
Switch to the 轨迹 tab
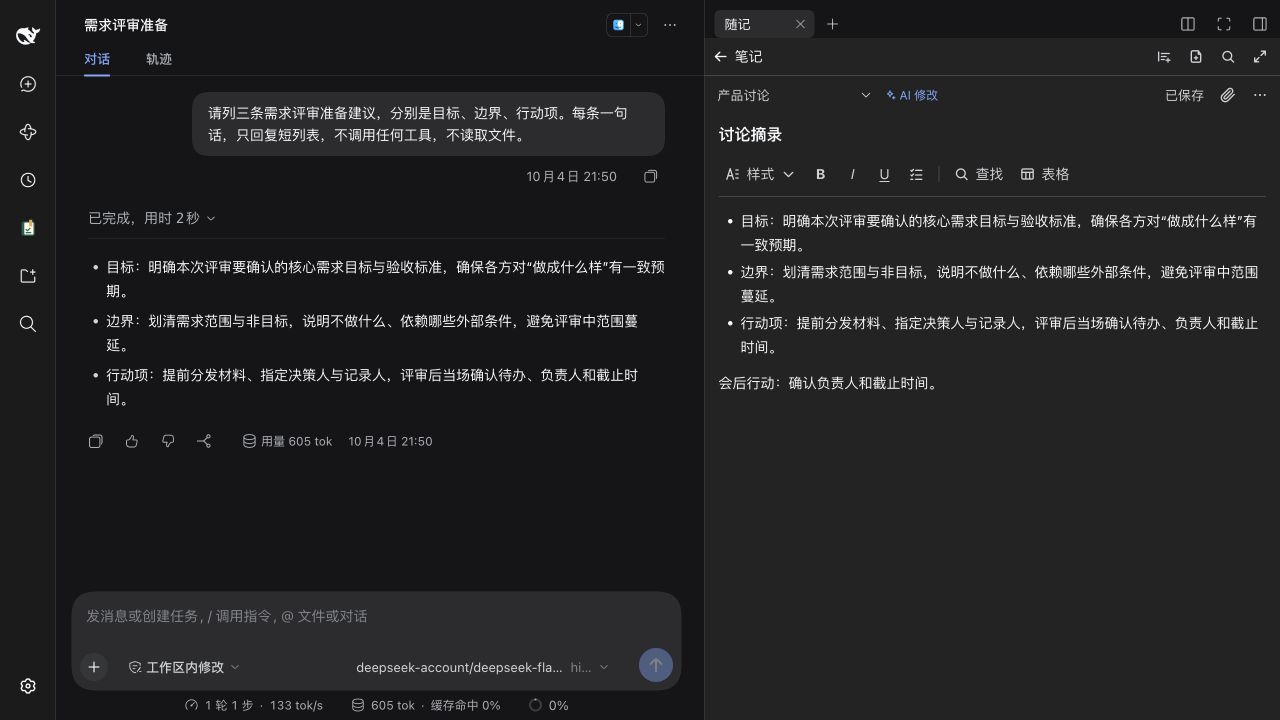pyautogui.click(x=159, y=59)
